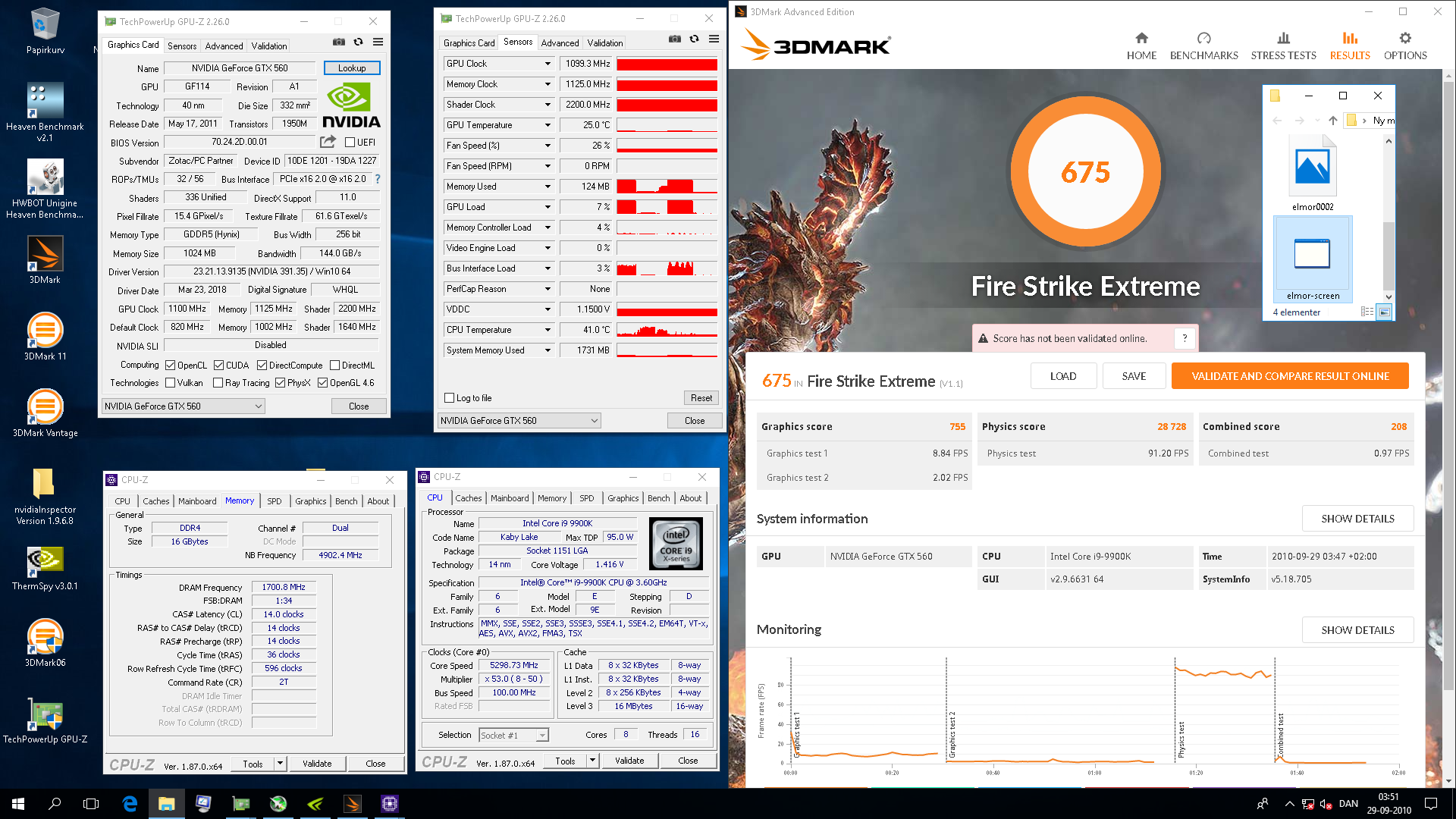Click screenshot camera icon in GPU-Z Sensors window

coord(675,39)
